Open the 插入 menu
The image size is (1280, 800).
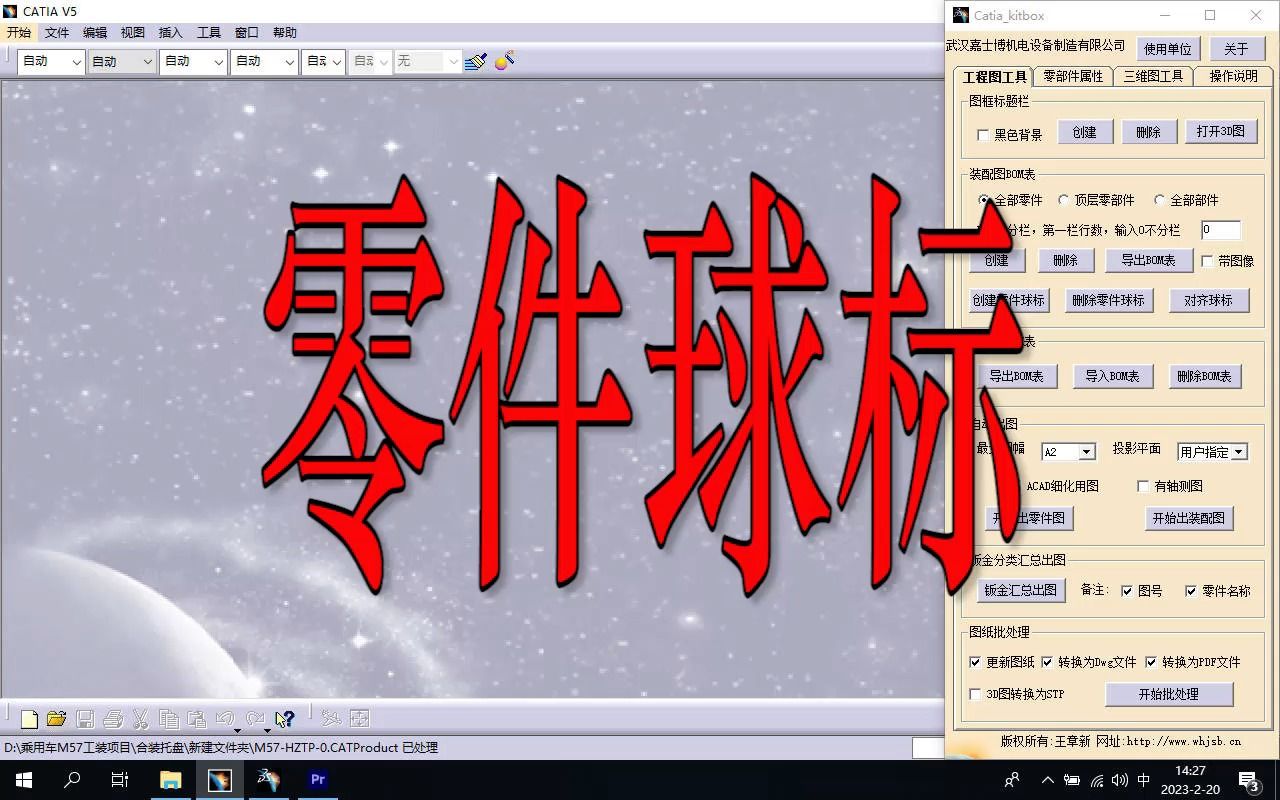(x=171, y=33)
